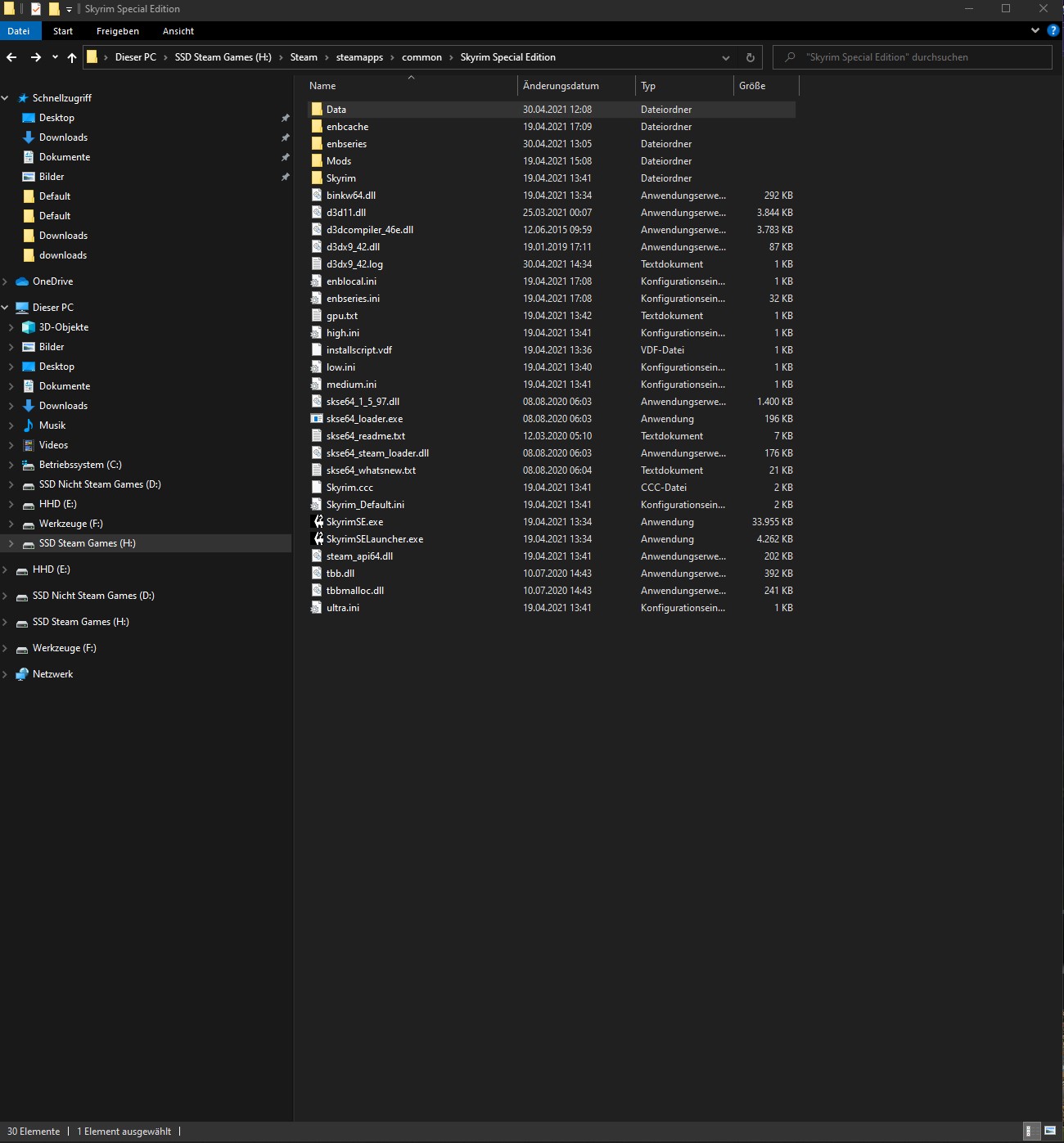
Task: Open the help question mark icon
Action: [x=1053, y=30]
